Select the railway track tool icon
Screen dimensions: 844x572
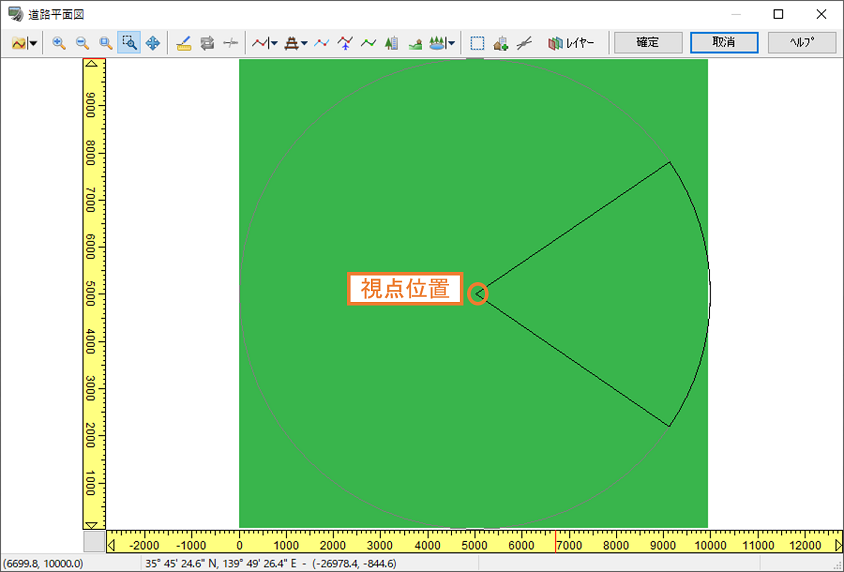pyautogui.click(x=292, y=43)
